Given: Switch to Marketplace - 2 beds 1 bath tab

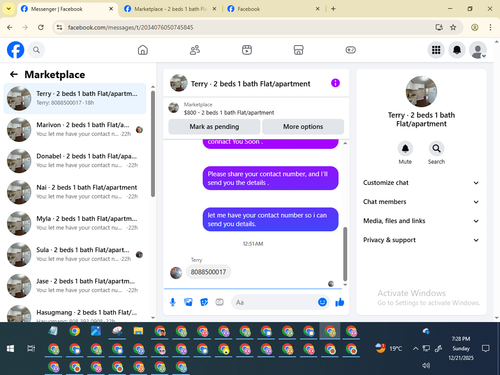Looking at the screenshot, I should [170, 9].
